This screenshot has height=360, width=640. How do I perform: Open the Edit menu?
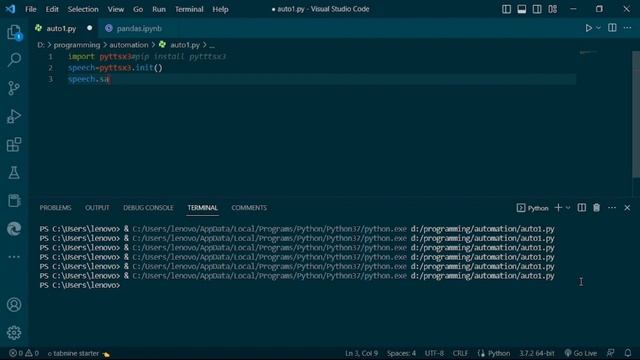point(52,9)
